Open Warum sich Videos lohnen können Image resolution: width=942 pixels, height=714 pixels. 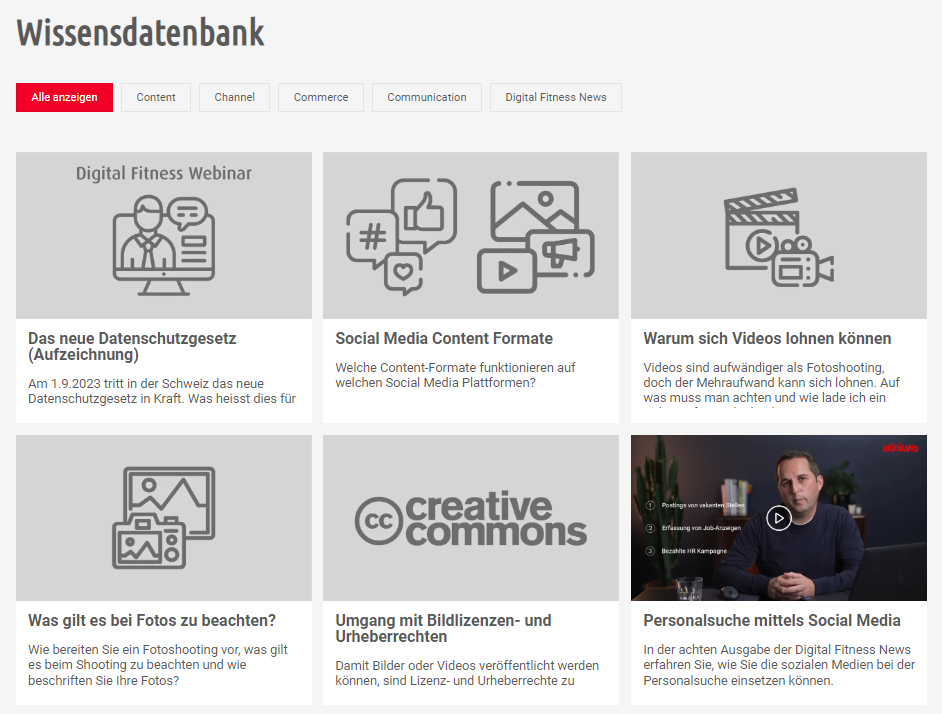pyautogui.click(x=767, y=338)
